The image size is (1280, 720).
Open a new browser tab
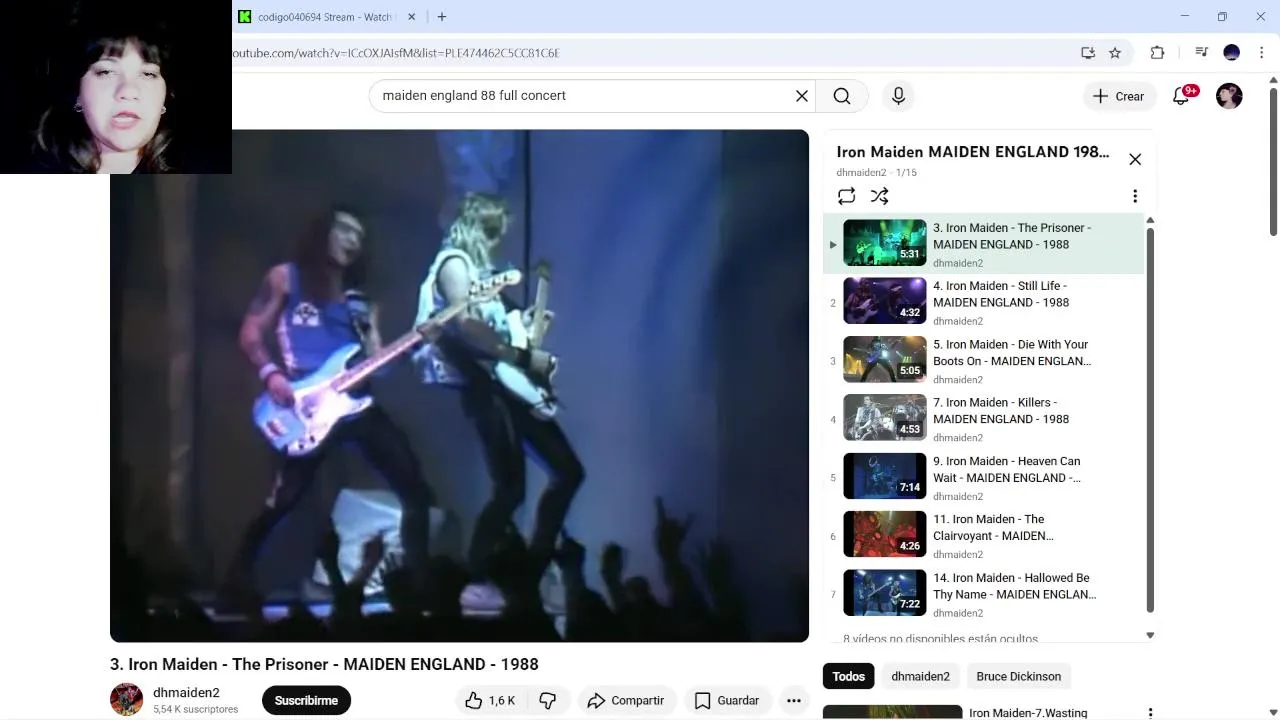[x=441, y=17]
